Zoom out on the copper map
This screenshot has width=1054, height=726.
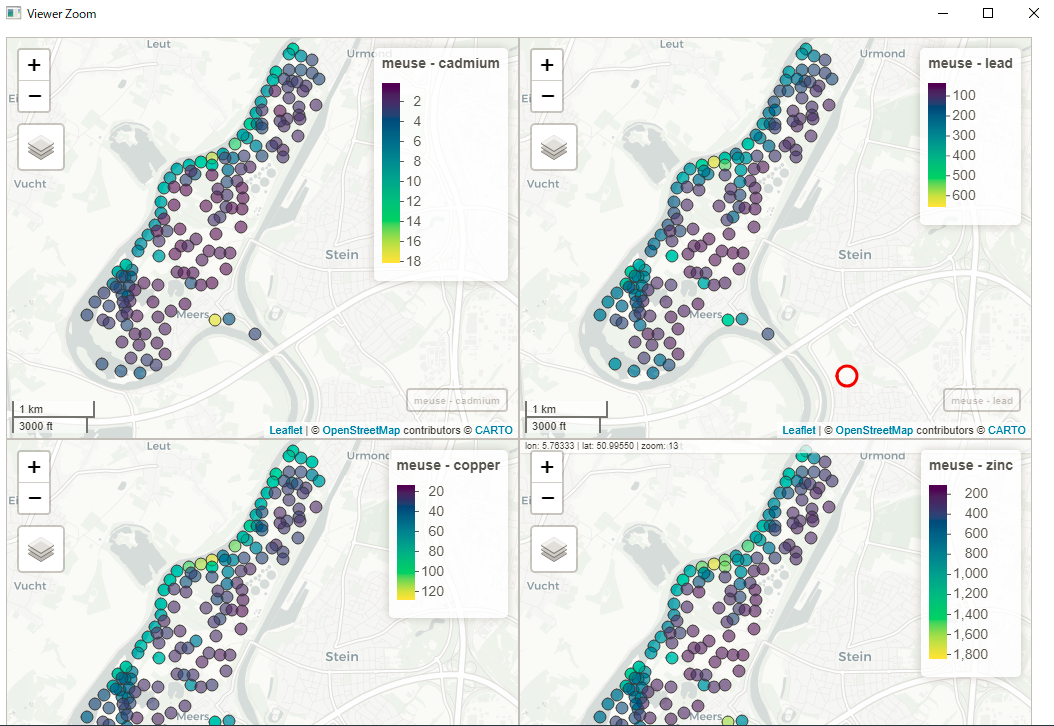click(34, 497)
